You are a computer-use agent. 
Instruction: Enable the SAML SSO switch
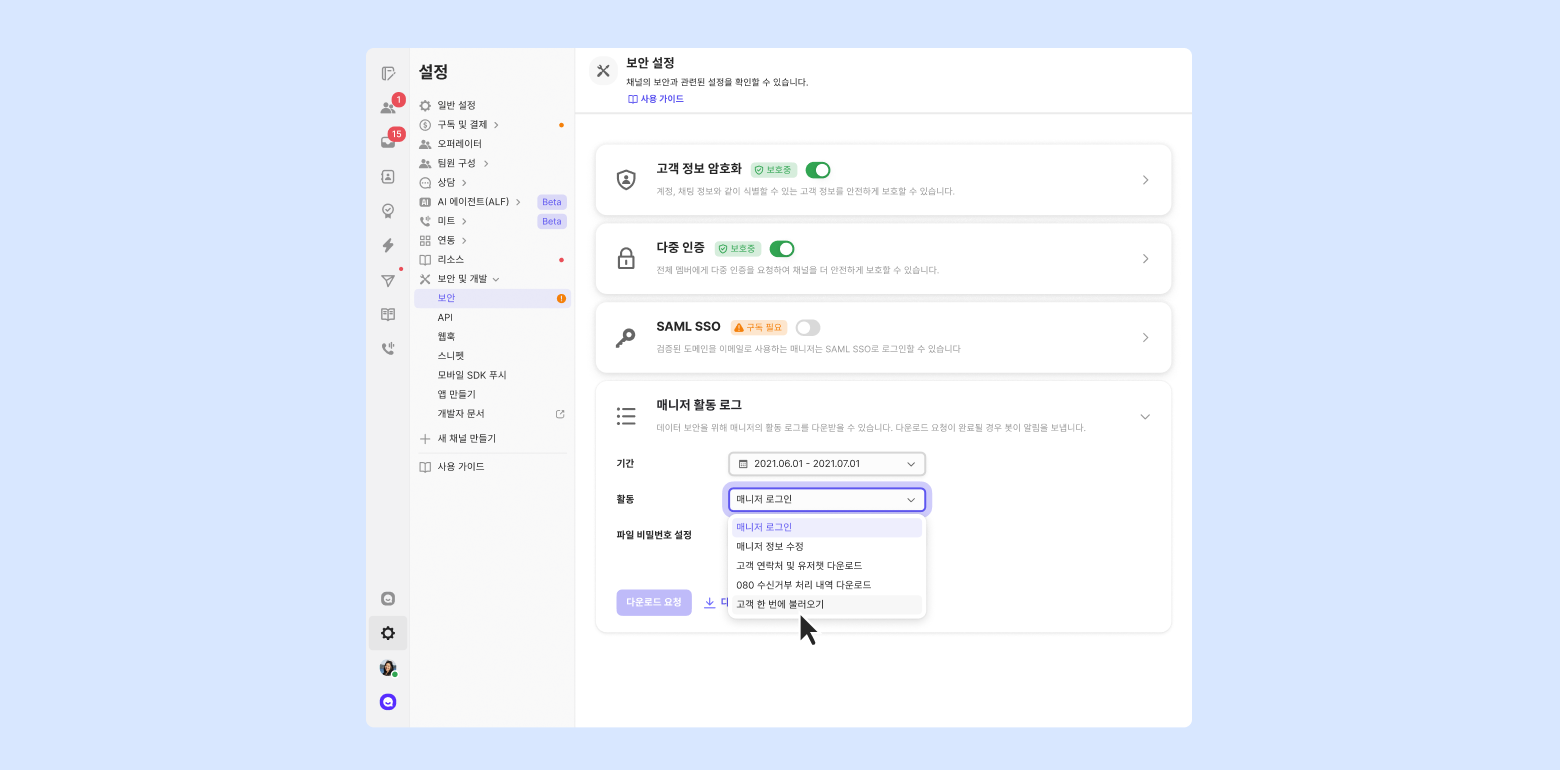pyautogui.click(x=807, y=328)
